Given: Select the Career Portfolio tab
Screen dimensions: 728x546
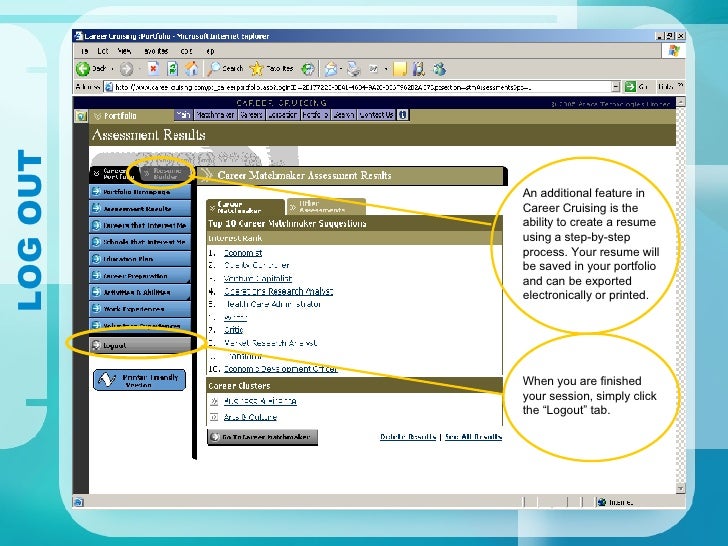Looking at the screenshot, I should 114,174.
